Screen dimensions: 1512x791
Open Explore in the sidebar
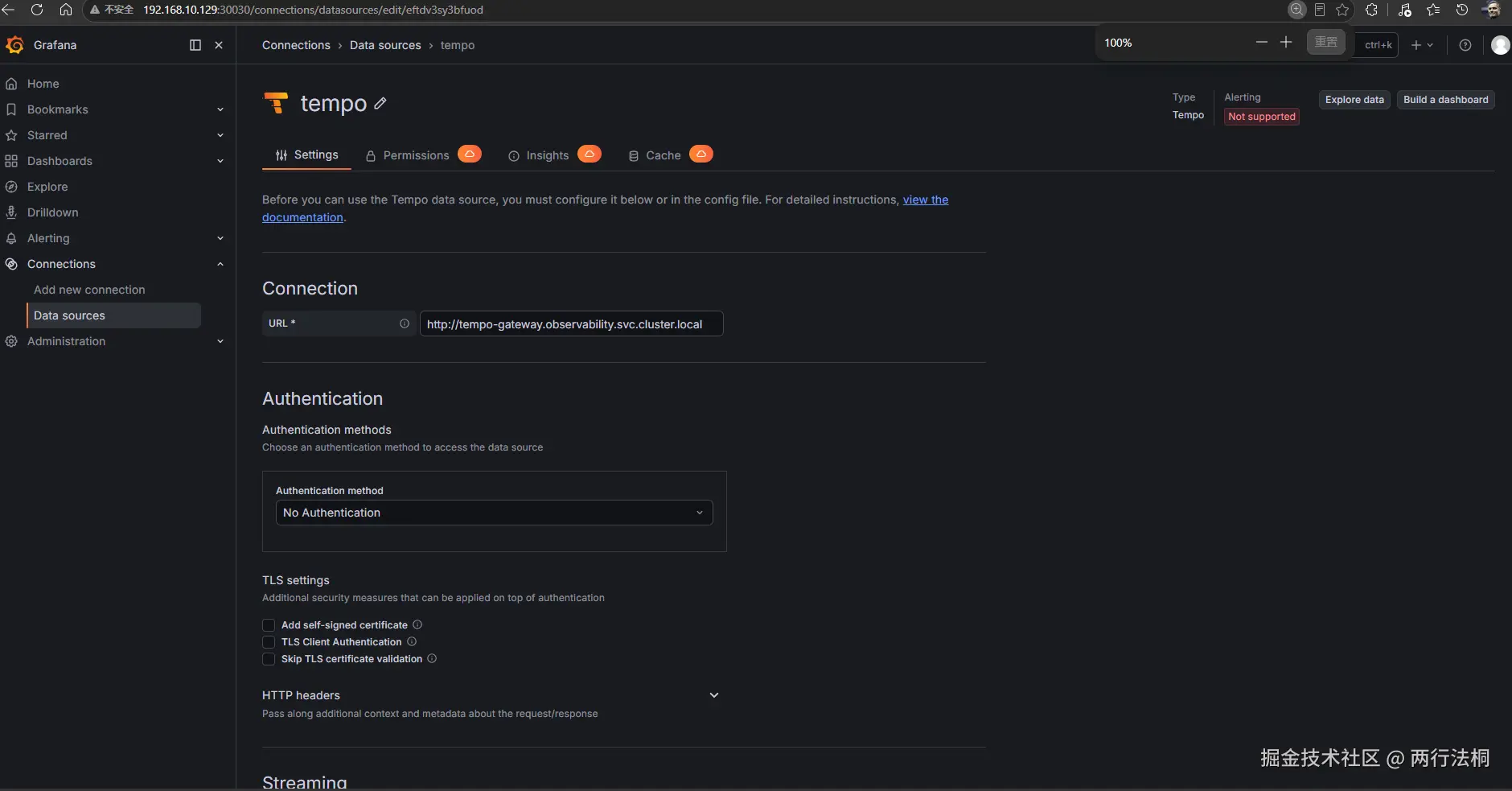pos(47,187)
